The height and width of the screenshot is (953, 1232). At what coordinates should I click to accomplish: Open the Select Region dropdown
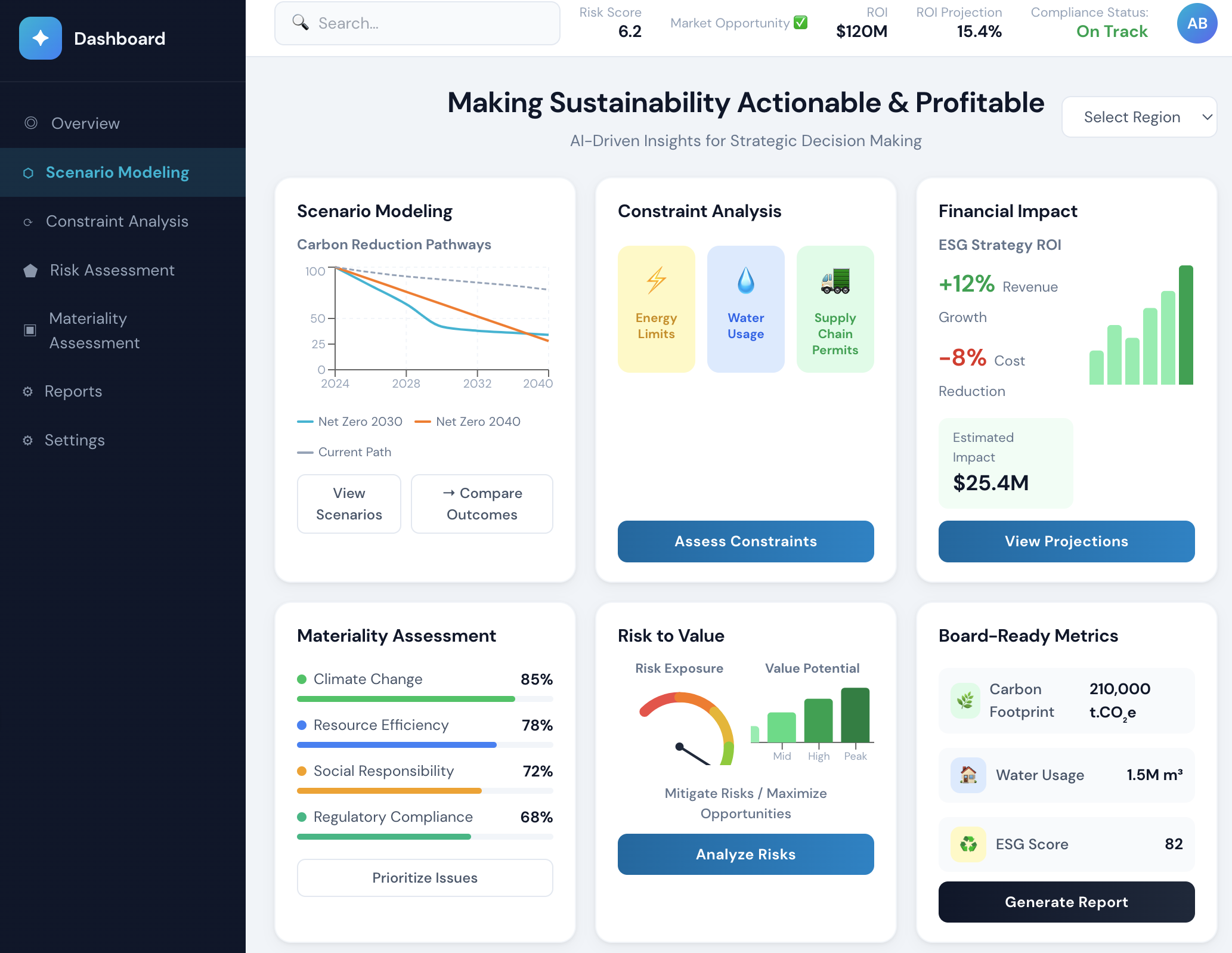pyautogui.click(x=1132, y=117)
